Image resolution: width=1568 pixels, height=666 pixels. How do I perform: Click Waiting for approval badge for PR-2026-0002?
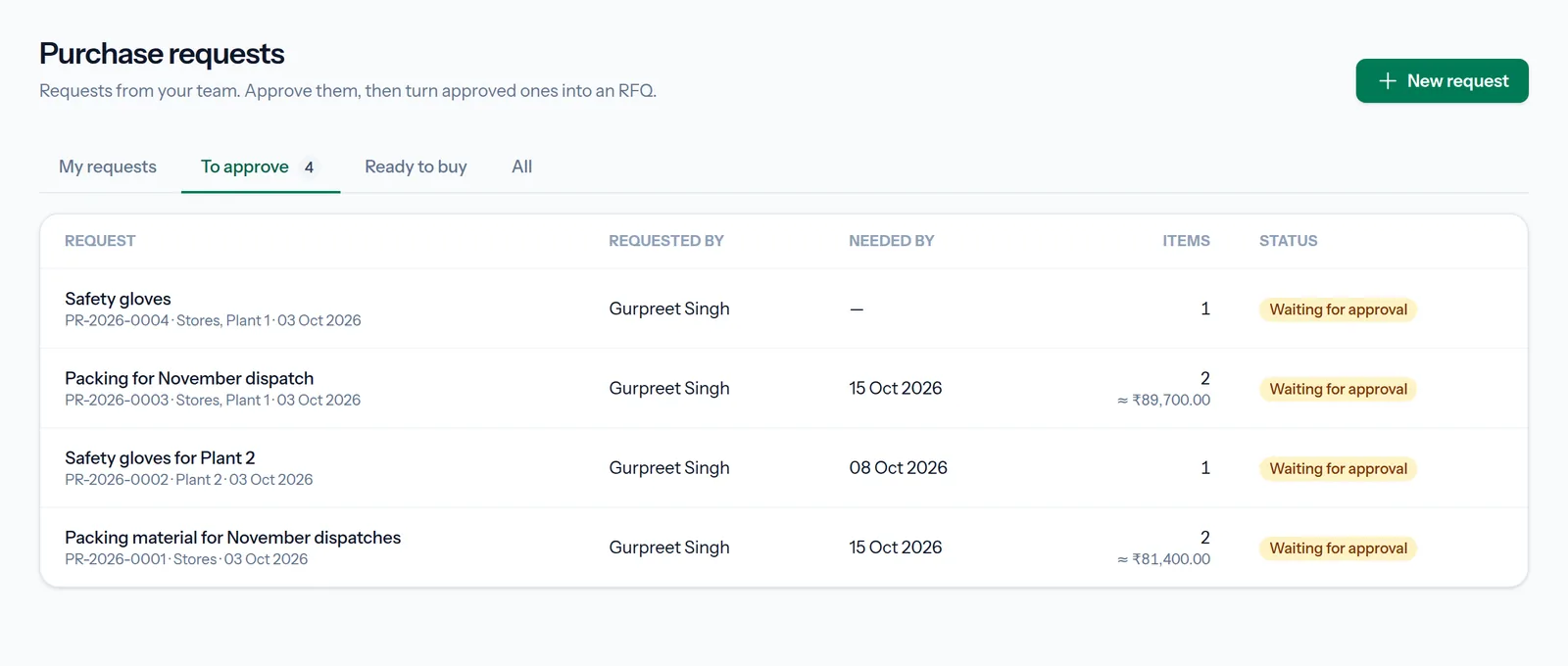[x=1338, y=469]
